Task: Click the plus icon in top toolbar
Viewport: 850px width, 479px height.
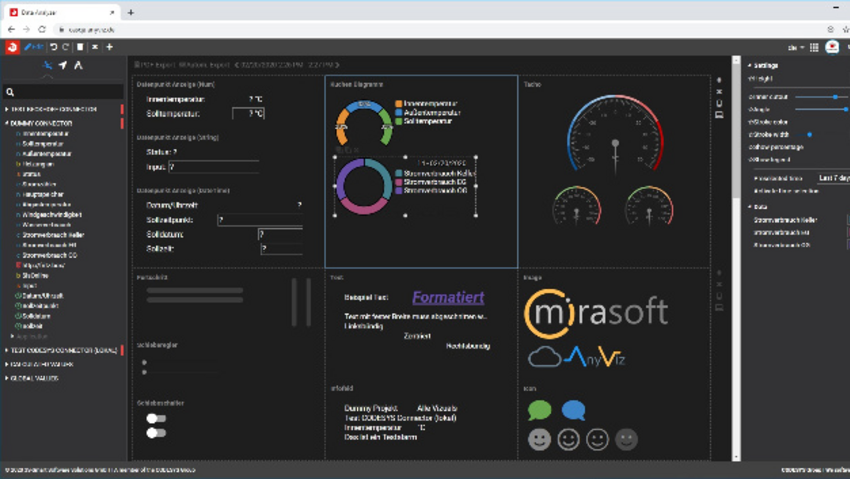Action: (109, 47)
